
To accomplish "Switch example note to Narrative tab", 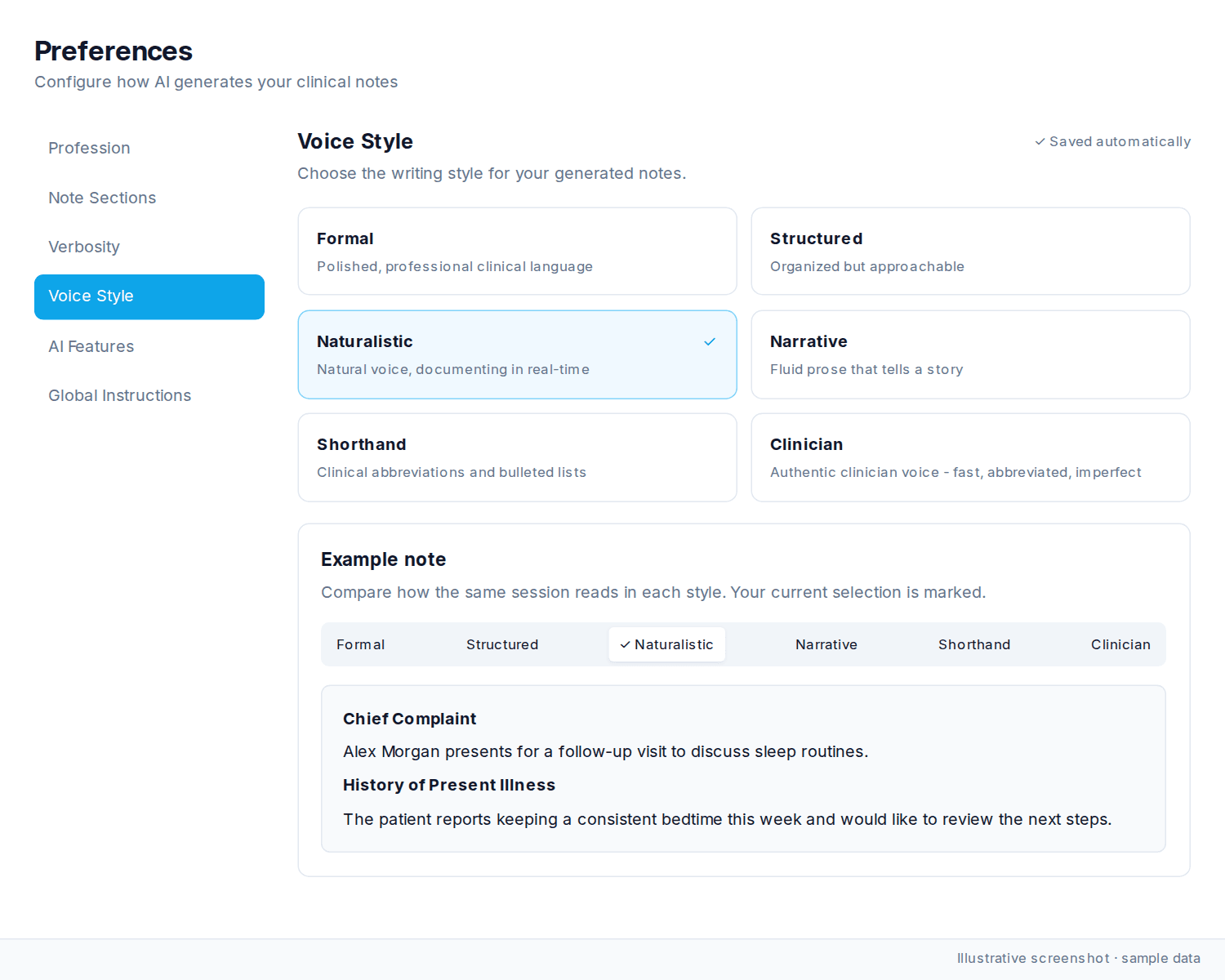I will [826, 644].
